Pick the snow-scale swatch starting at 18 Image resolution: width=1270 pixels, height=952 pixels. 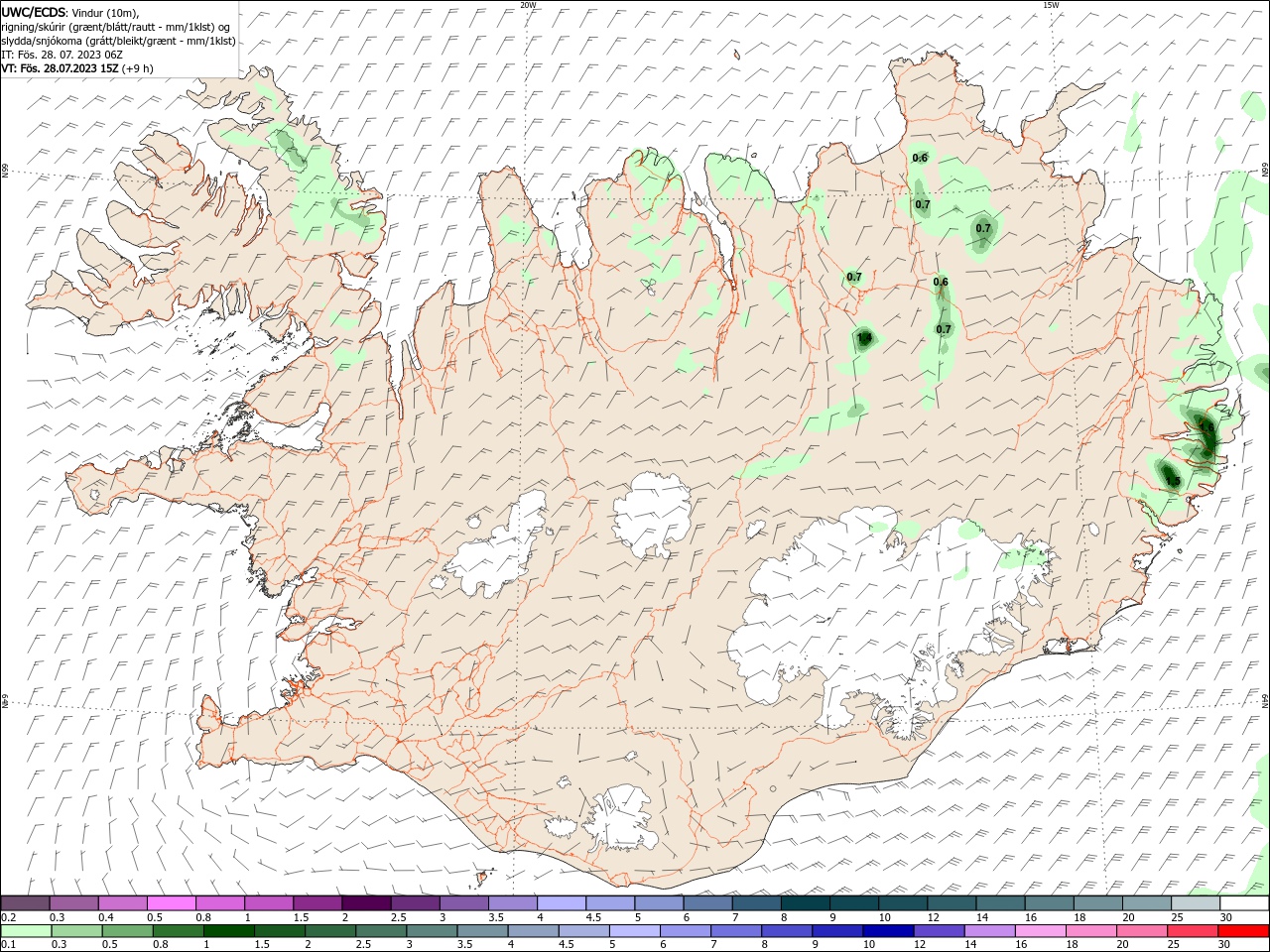pyautogui.click(x=1099, y=903)
